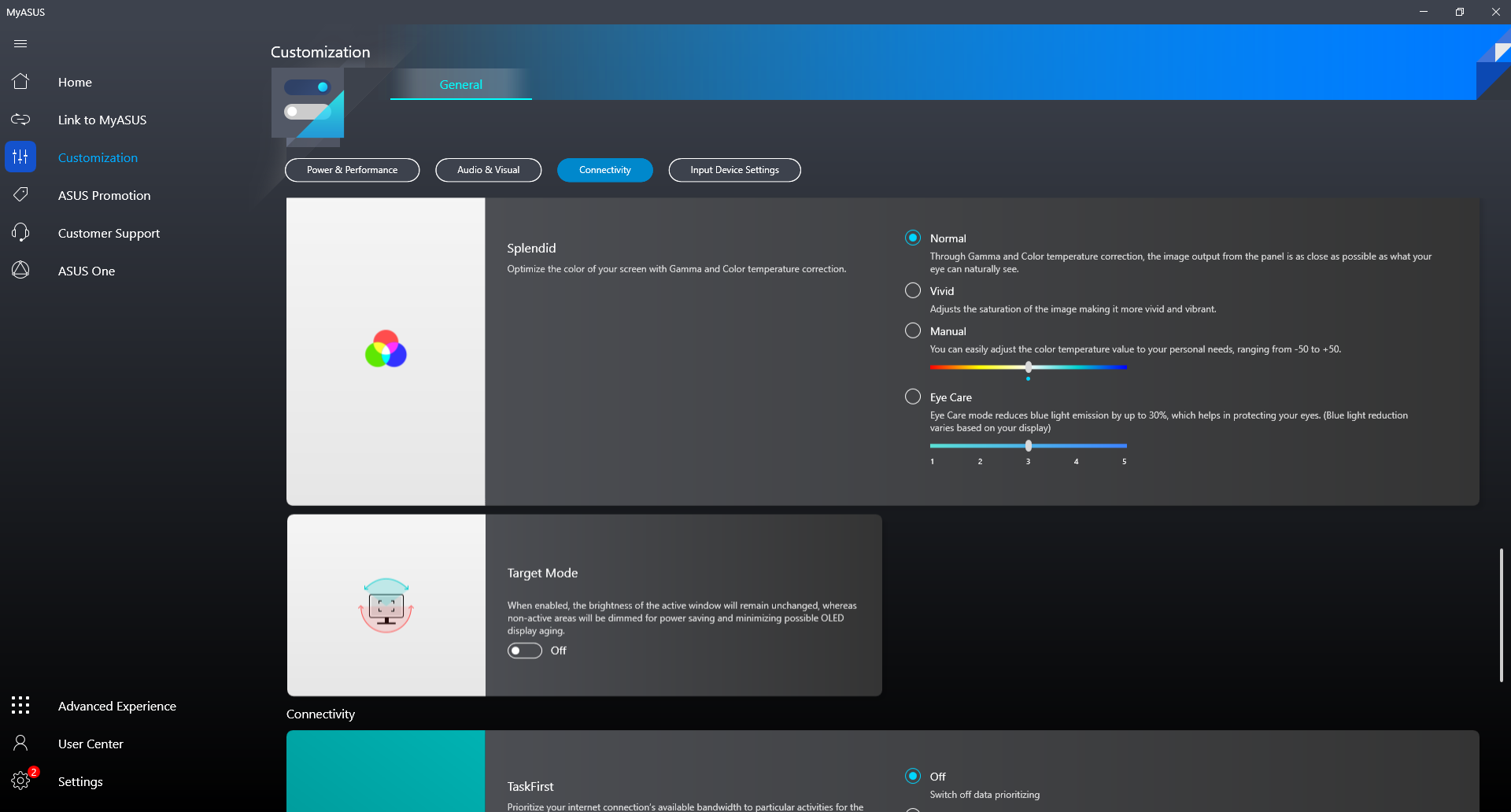Jump to Audio & Visual section
The image size is (1511, 812).
[x=489, y=170]
